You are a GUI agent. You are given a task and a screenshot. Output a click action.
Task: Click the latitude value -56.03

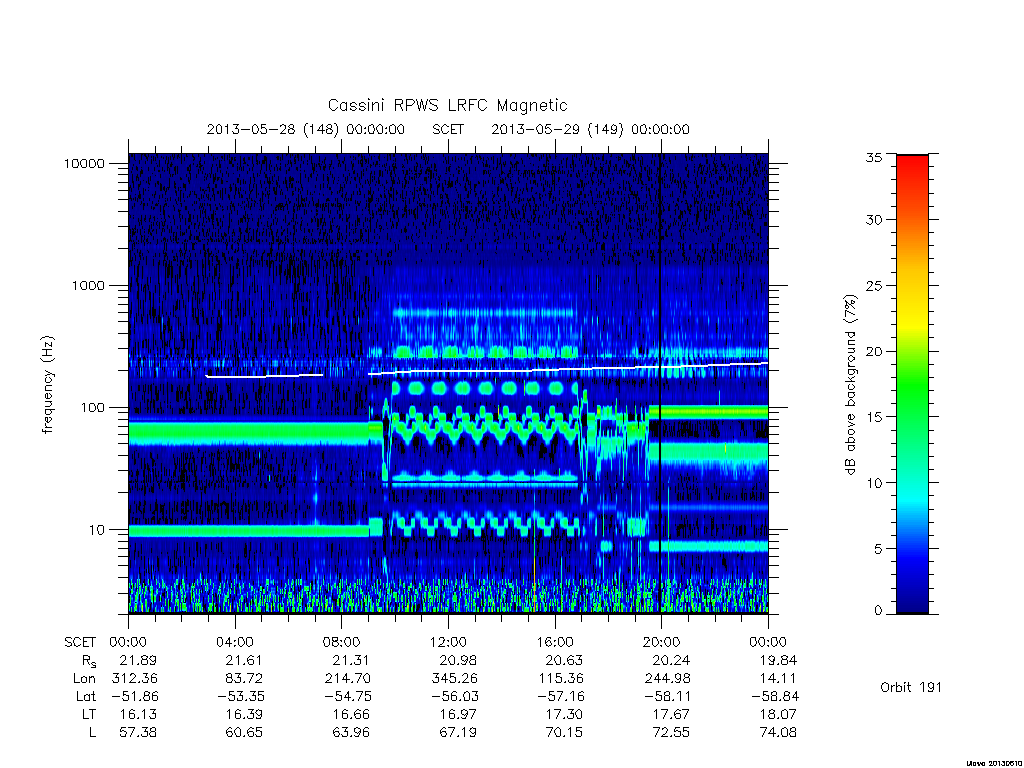point(454,696)
